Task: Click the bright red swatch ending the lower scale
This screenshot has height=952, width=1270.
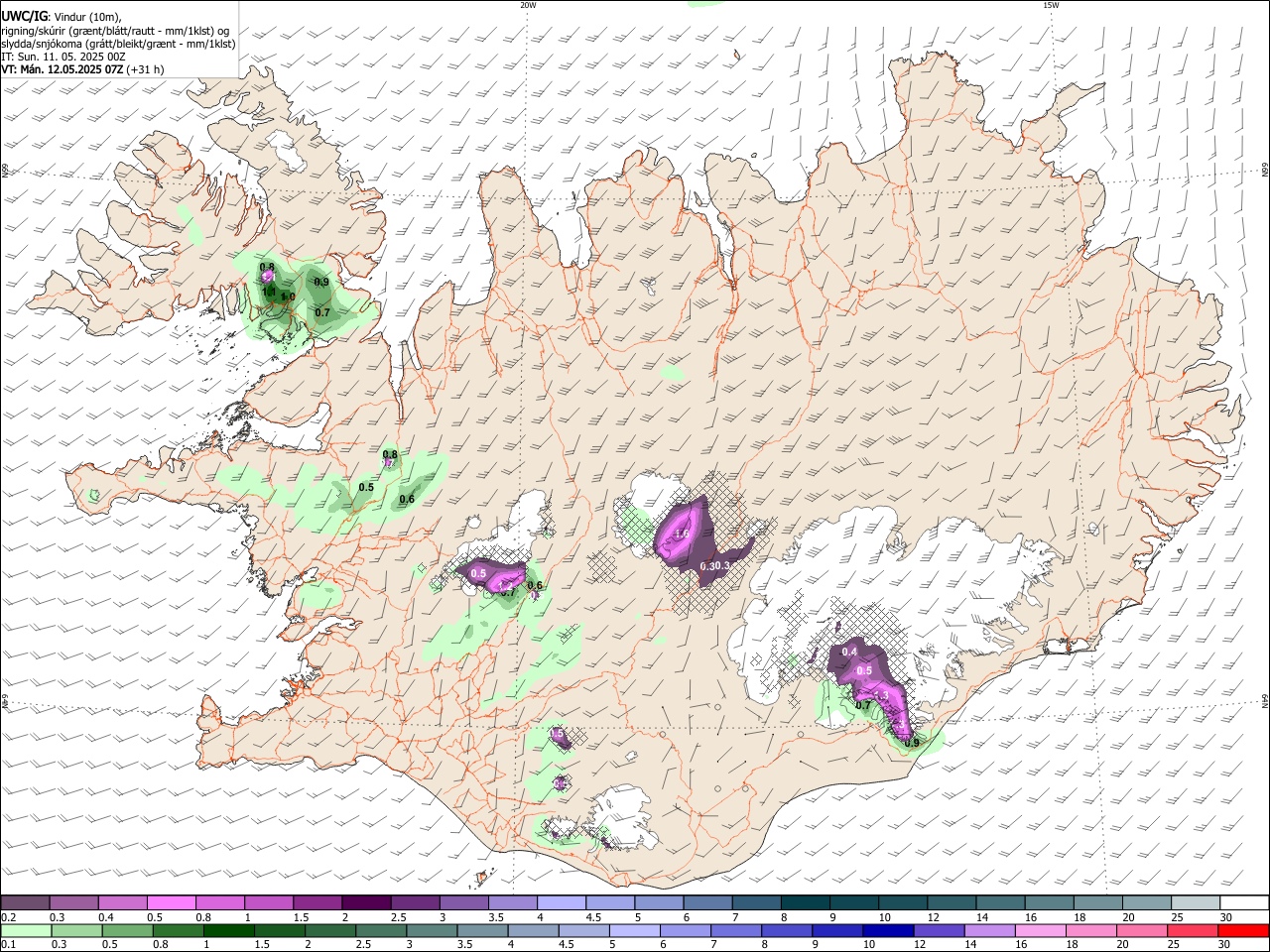Action: (x=1244, y=931)
